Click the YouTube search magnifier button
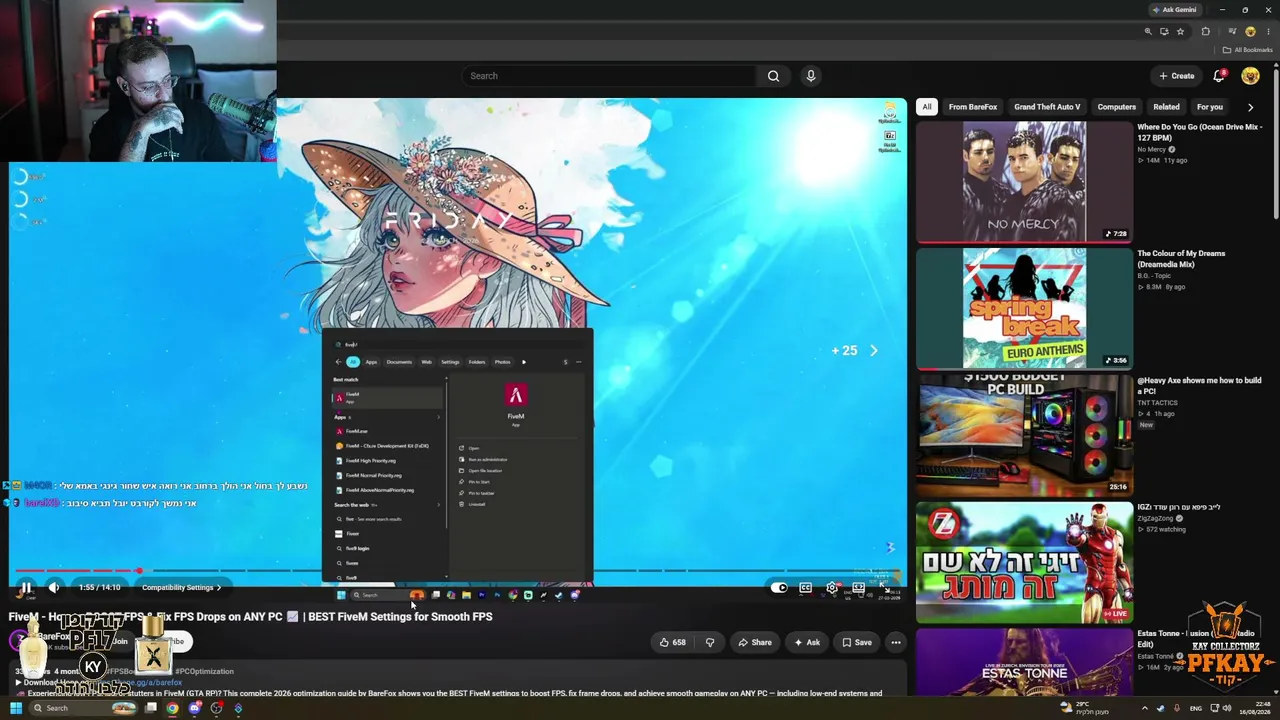Screen dimensions: 1280x720 click(773, 76)
